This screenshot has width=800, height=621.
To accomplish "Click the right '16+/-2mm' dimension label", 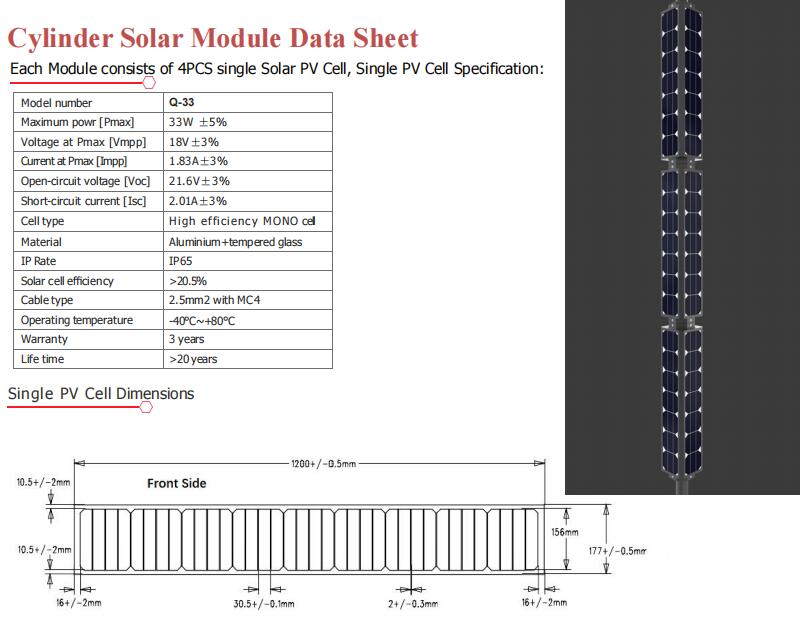I will coord(544,603).
